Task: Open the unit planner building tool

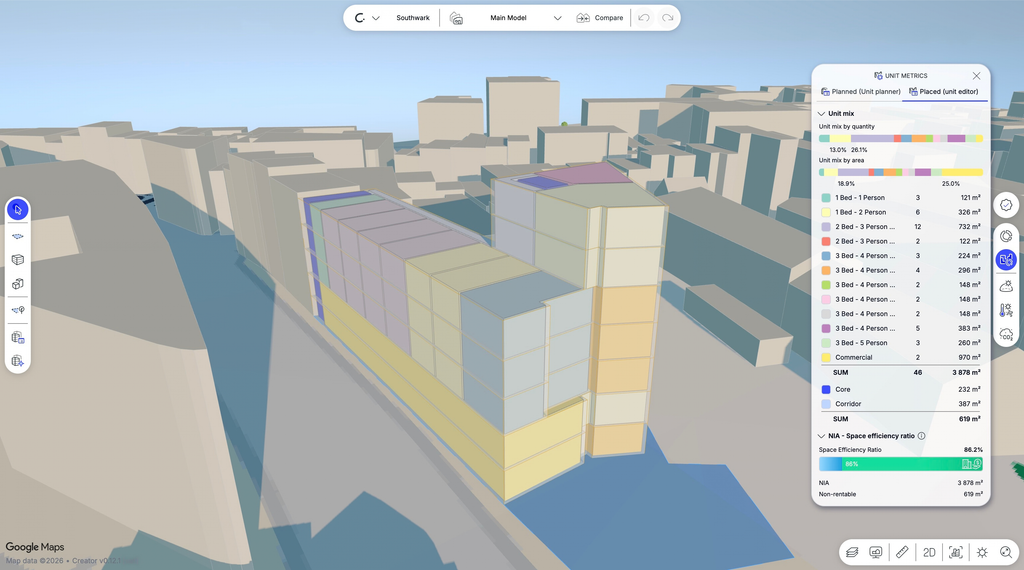Action: click(18, 338)
